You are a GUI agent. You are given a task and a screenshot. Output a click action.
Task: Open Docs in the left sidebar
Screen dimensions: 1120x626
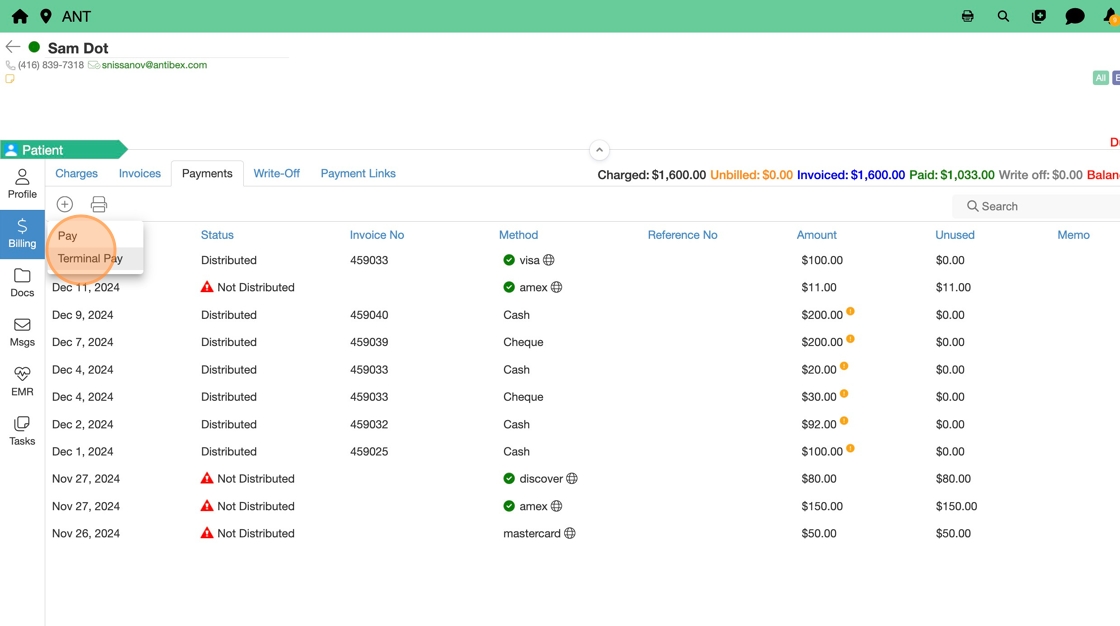[x=22, y=283]
